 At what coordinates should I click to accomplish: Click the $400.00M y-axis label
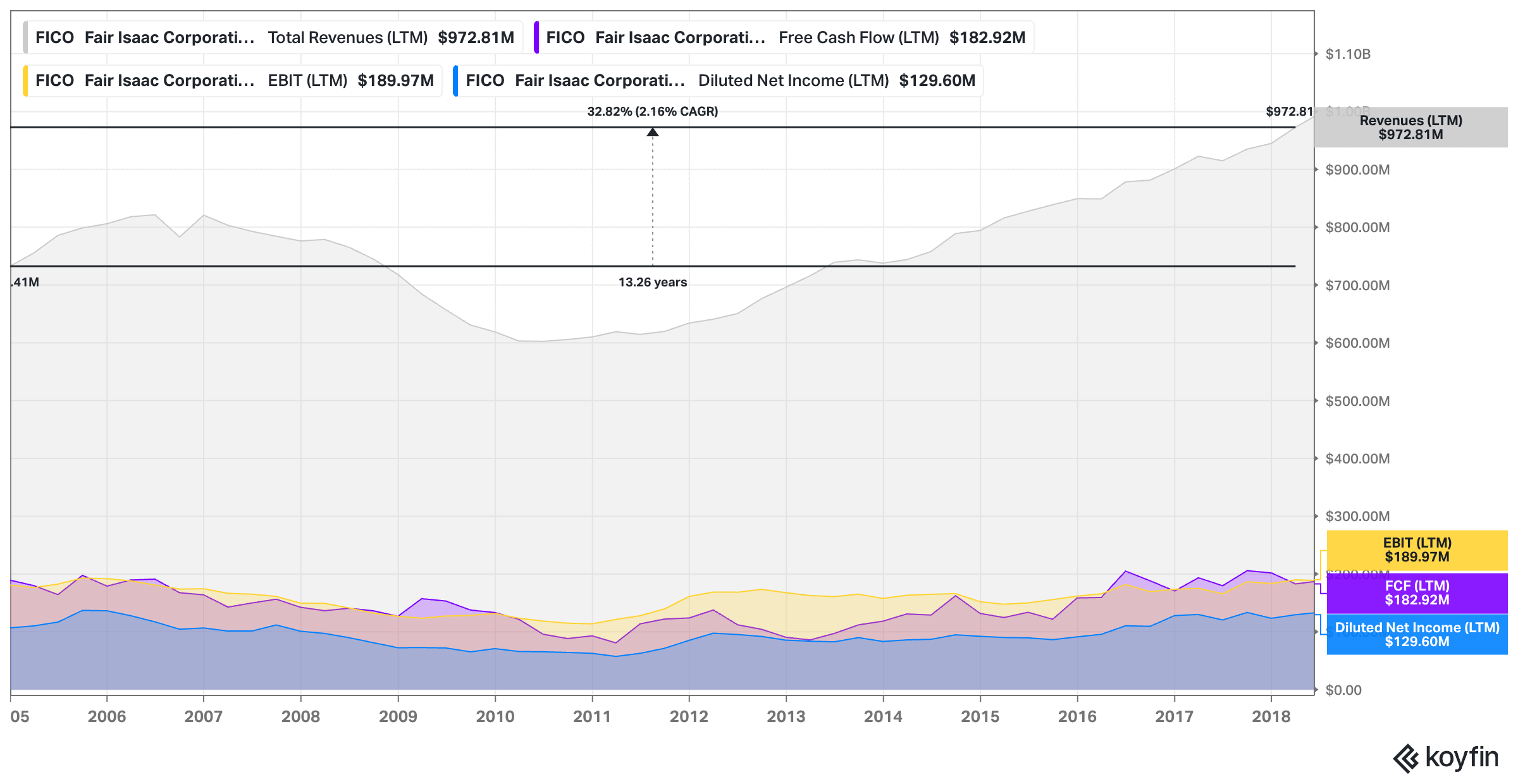pos(1357,458)
